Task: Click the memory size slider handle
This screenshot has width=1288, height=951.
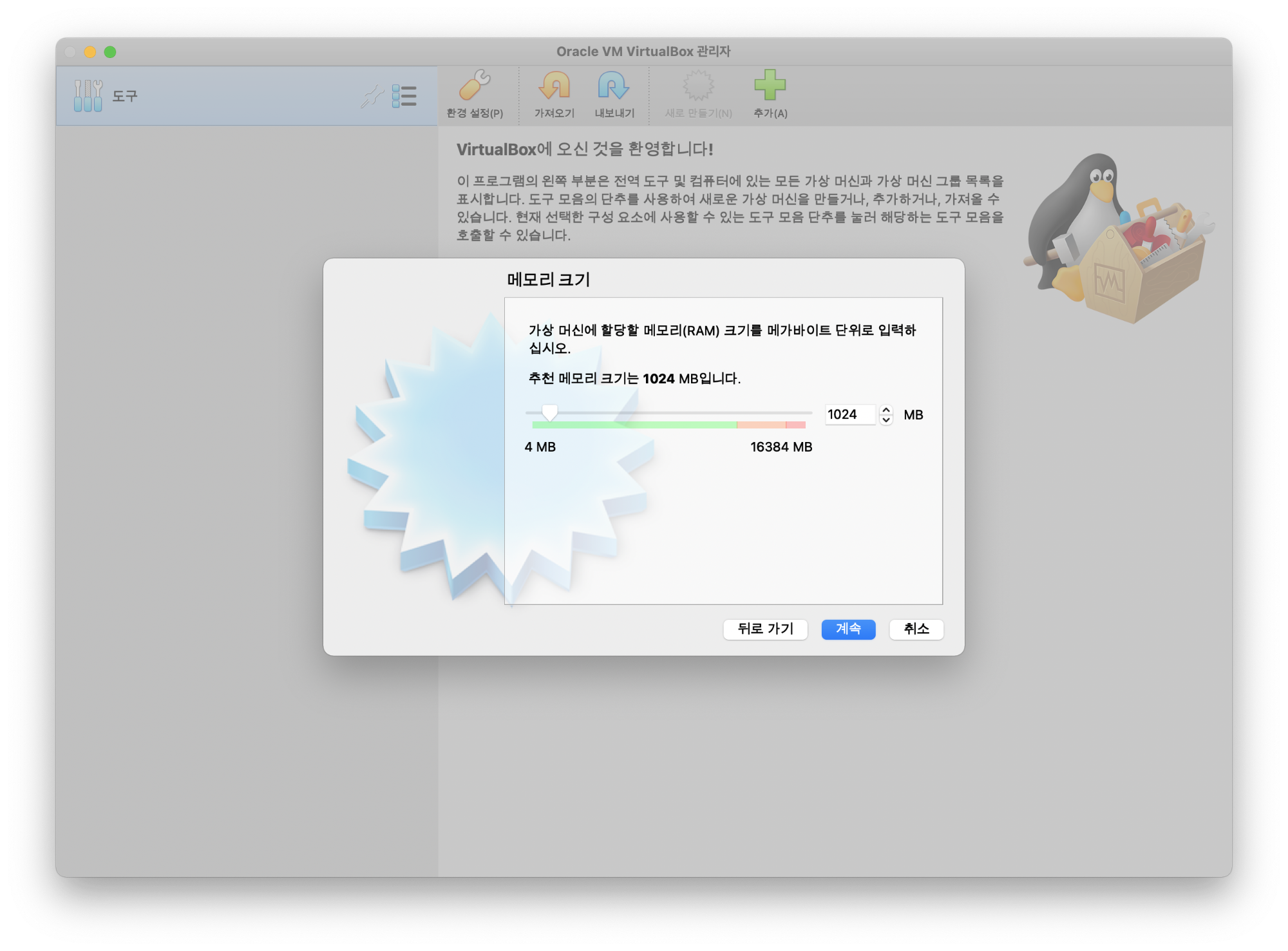Action: point(549,412)
